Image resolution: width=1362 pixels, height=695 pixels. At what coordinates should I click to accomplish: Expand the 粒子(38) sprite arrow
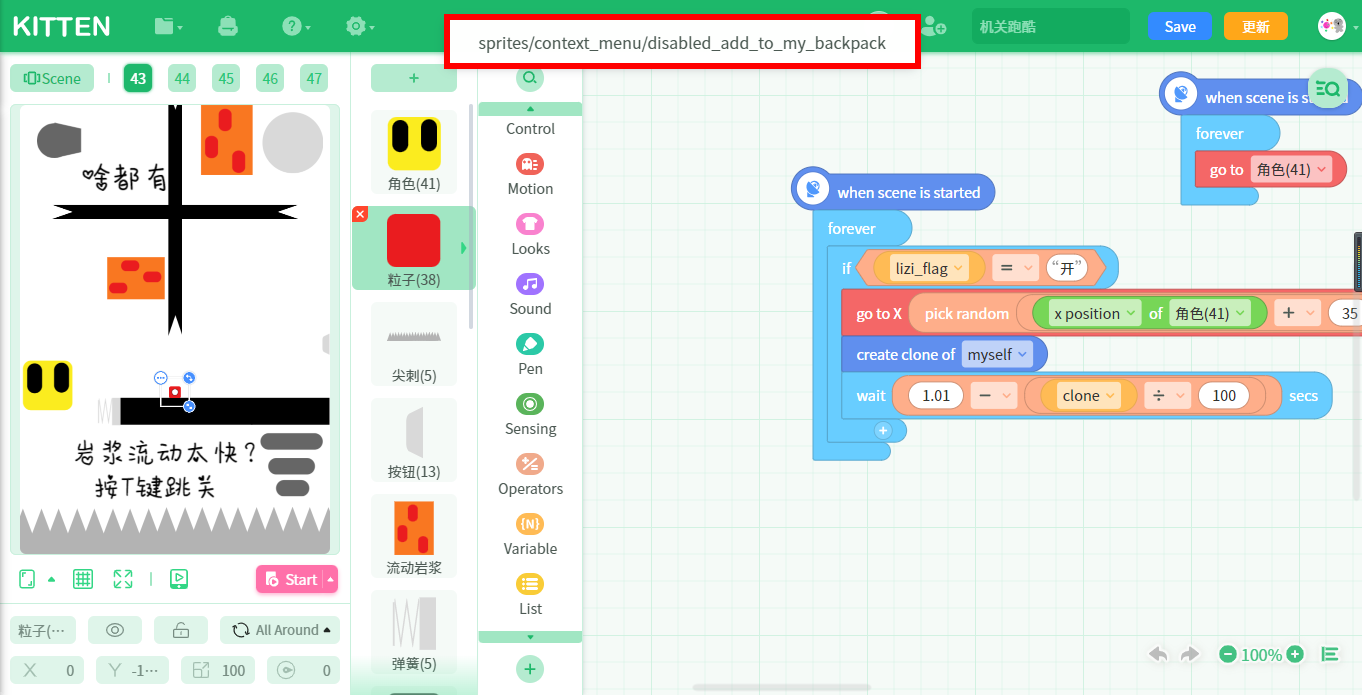pyautogui.click(x=463, y=248)
